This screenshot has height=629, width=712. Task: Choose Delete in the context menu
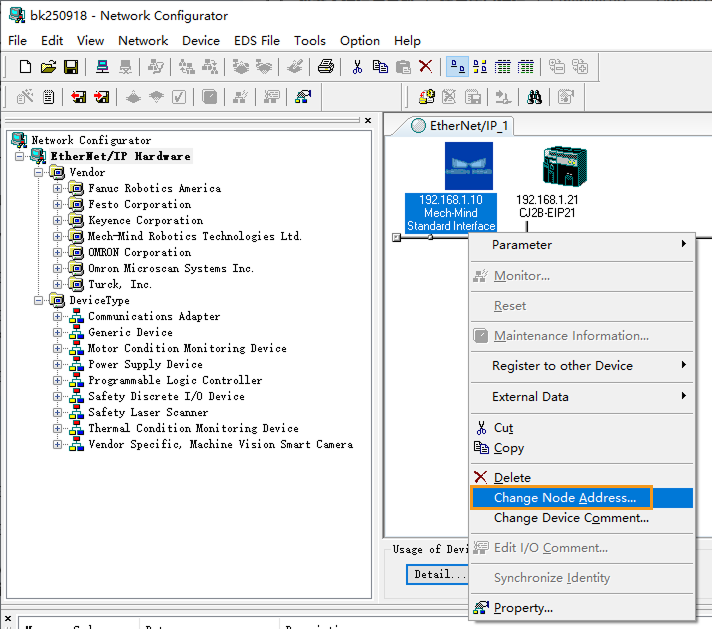[582, 478]
